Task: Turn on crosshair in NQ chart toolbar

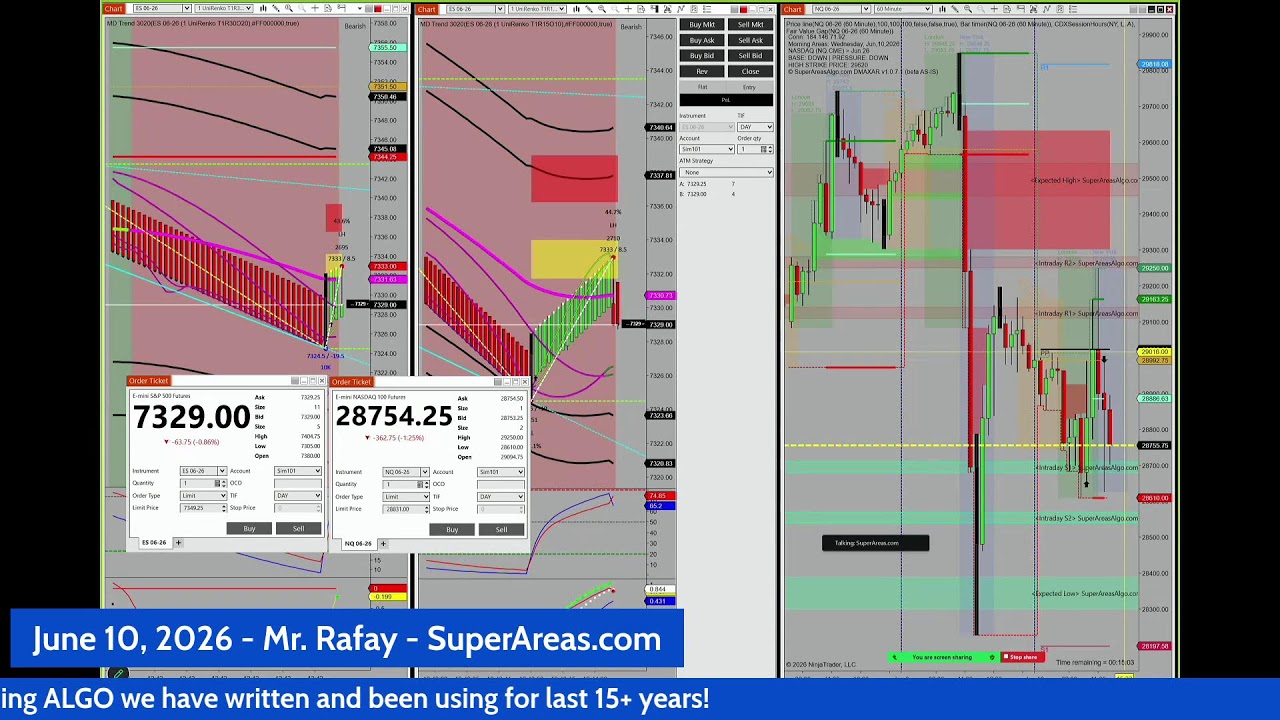Action: coord(994,9)
